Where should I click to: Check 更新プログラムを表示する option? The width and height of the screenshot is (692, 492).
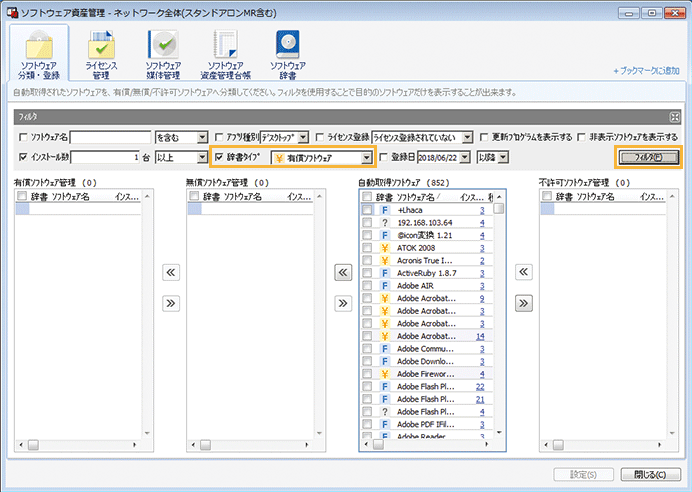[484, 137]
